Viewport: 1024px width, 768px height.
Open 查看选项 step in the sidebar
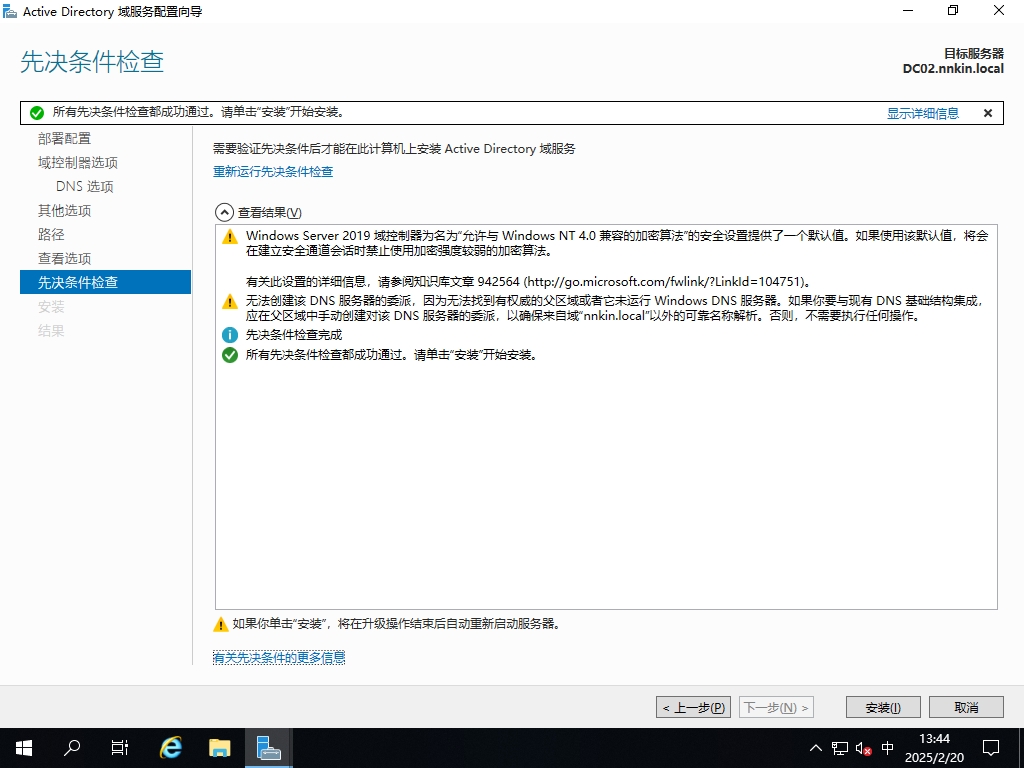click(x=64, y=258)
